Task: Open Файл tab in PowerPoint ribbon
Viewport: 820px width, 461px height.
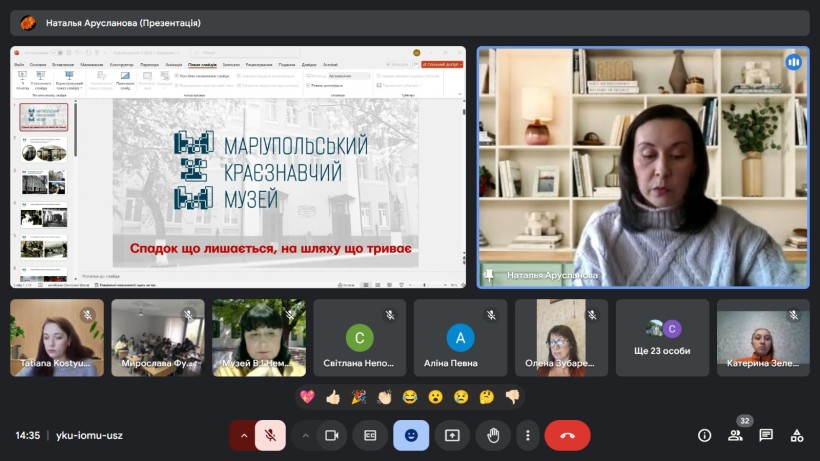Action: point(19,65)
